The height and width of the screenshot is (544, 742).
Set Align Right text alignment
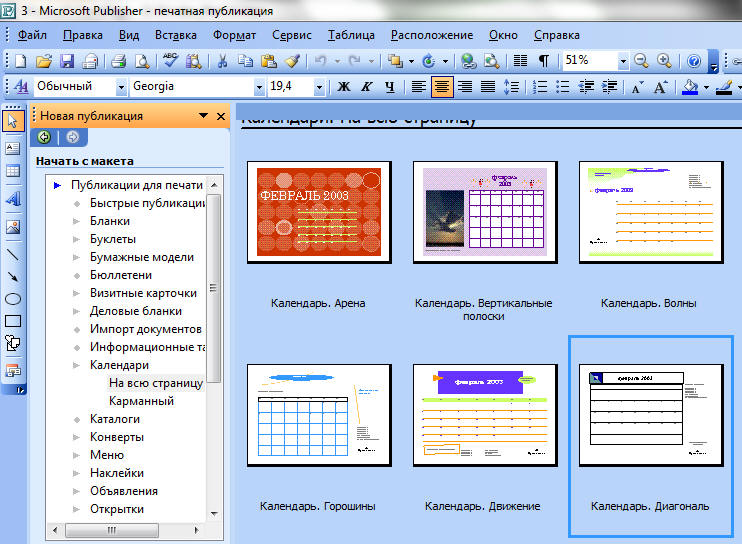point(465,87)
